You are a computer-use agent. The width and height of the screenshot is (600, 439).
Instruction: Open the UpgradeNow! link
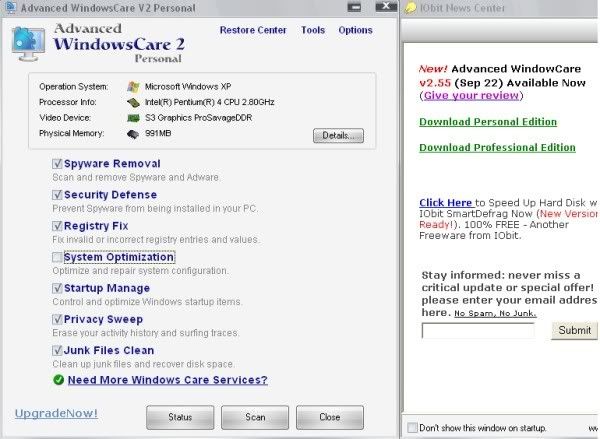pos(56,413)
